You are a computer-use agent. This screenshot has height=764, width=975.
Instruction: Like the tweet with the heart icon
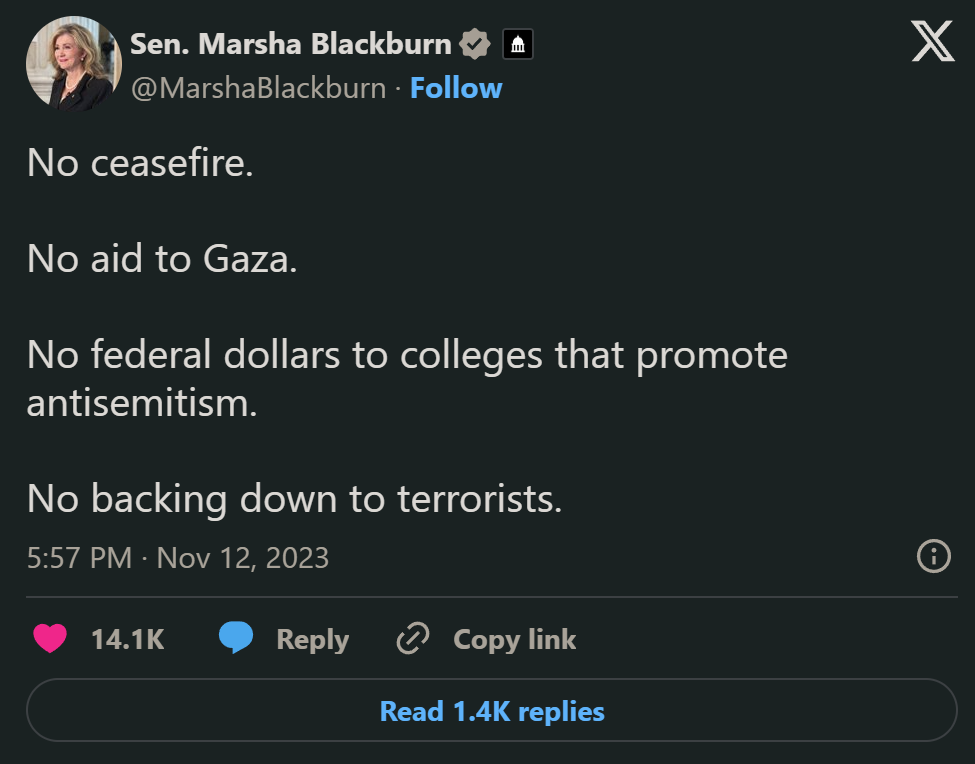pos(50,639)
